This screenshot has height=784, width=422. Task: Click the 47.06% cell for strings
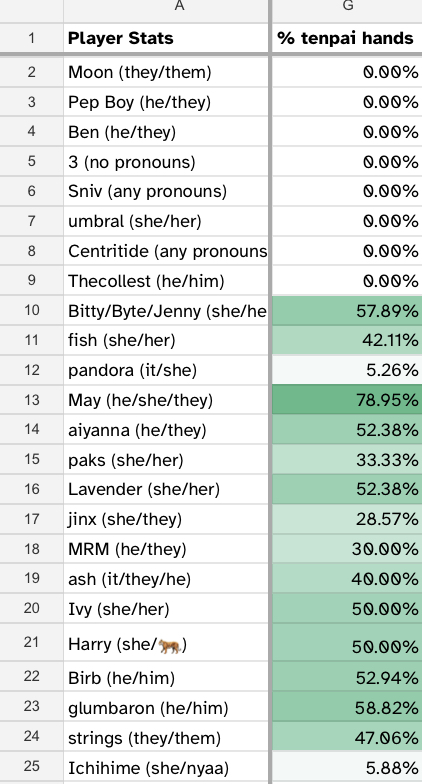pos(348,738)
